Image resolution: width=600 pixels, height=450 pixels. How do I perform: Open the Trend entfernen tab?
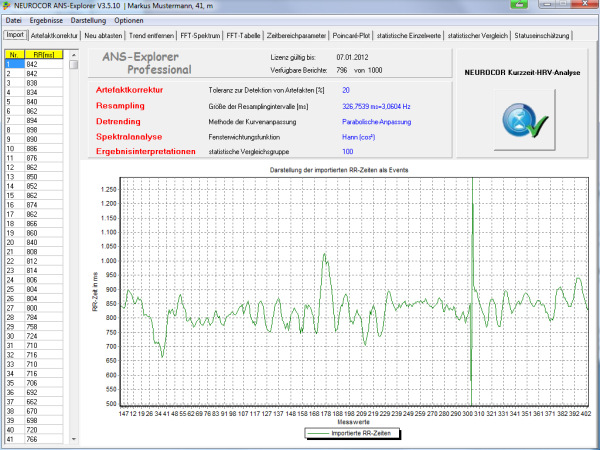point(152,36)
